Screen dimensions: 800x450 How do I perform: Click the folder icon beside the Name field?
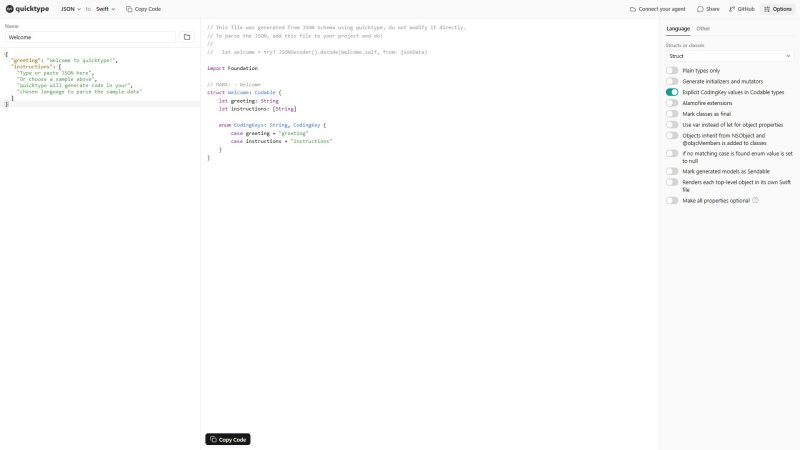tap(187, 37)
